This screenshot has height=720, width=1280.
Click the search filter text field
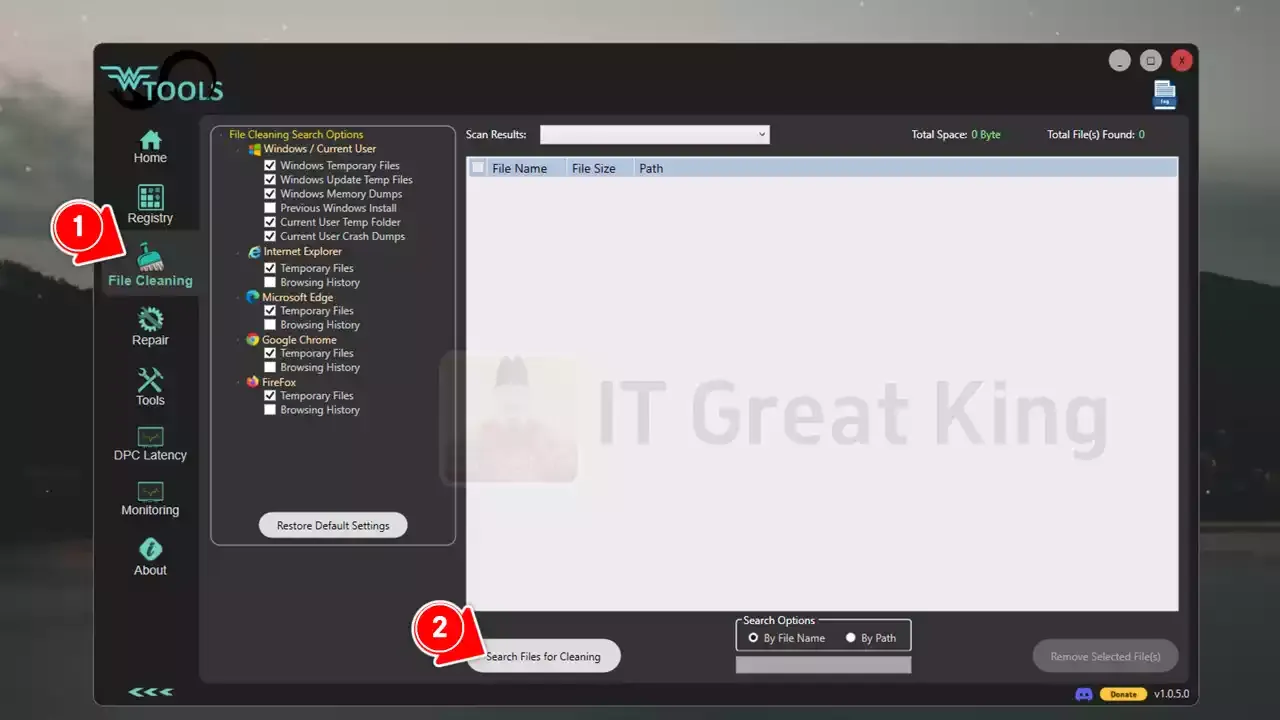pyautogui.click(x=823, y=665)
